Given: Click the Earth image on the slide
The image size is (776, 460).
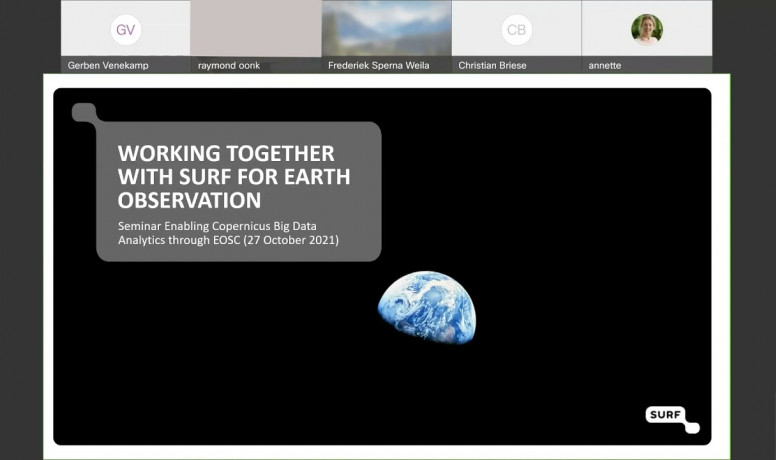Looking at the screenshot, I should click(427, 307).
